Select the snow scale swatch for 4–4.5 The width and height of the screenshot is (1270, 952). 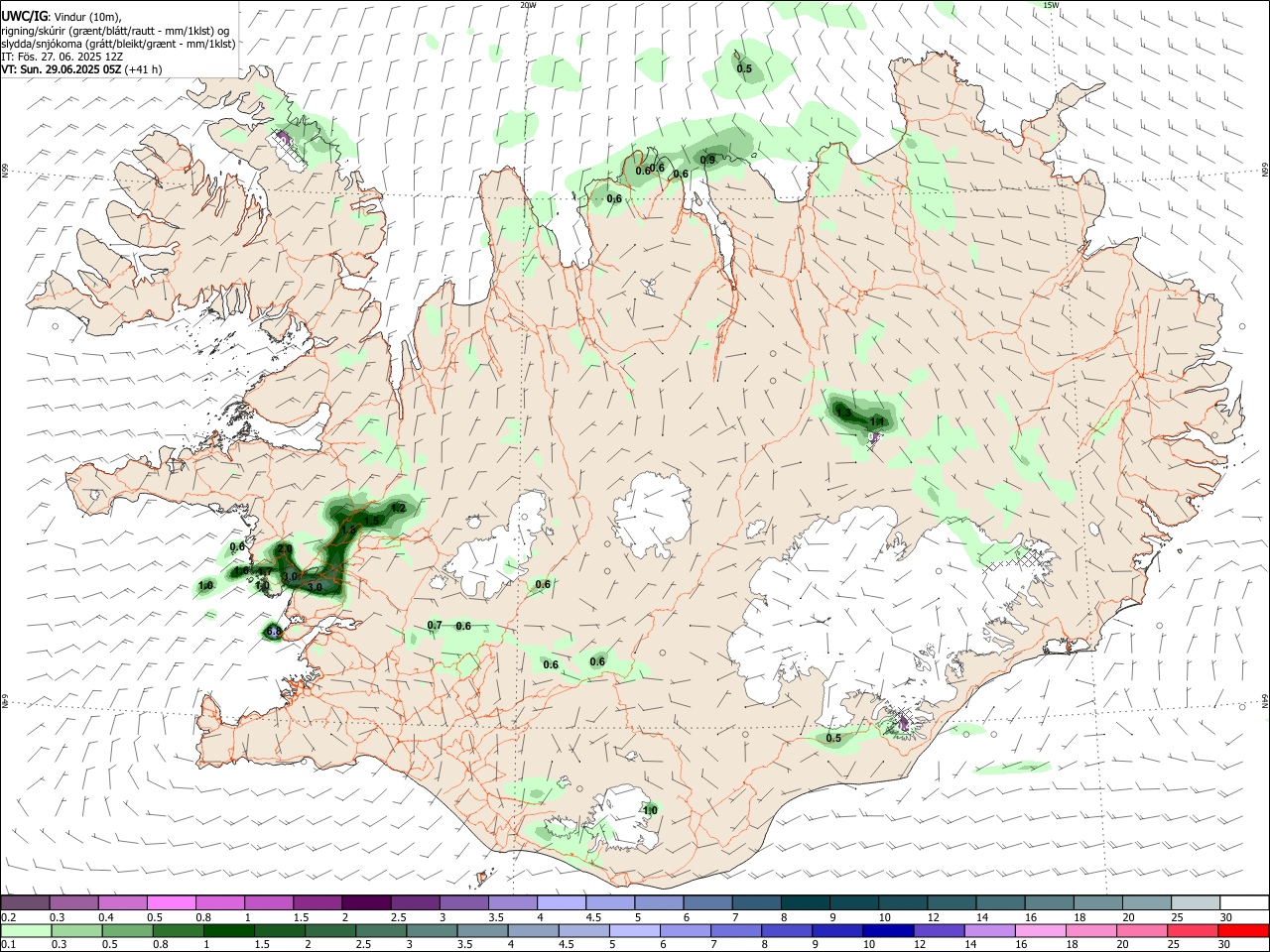click(562, 902)
